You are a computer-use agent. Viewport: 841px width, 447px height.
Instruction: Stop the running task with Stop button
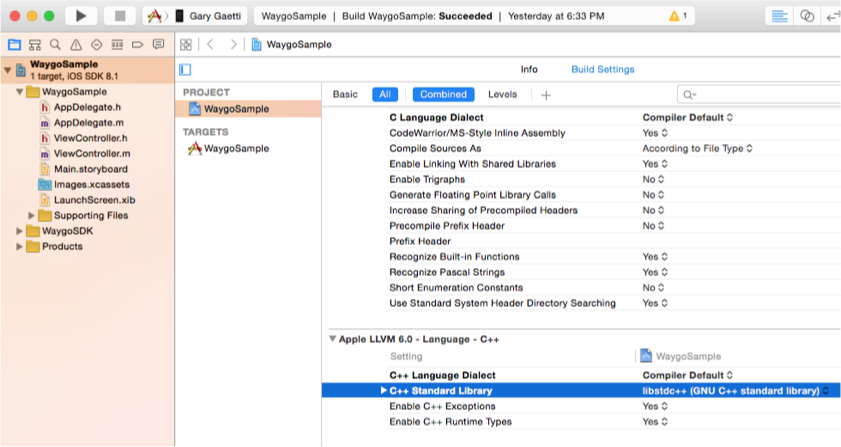point(120,16)
